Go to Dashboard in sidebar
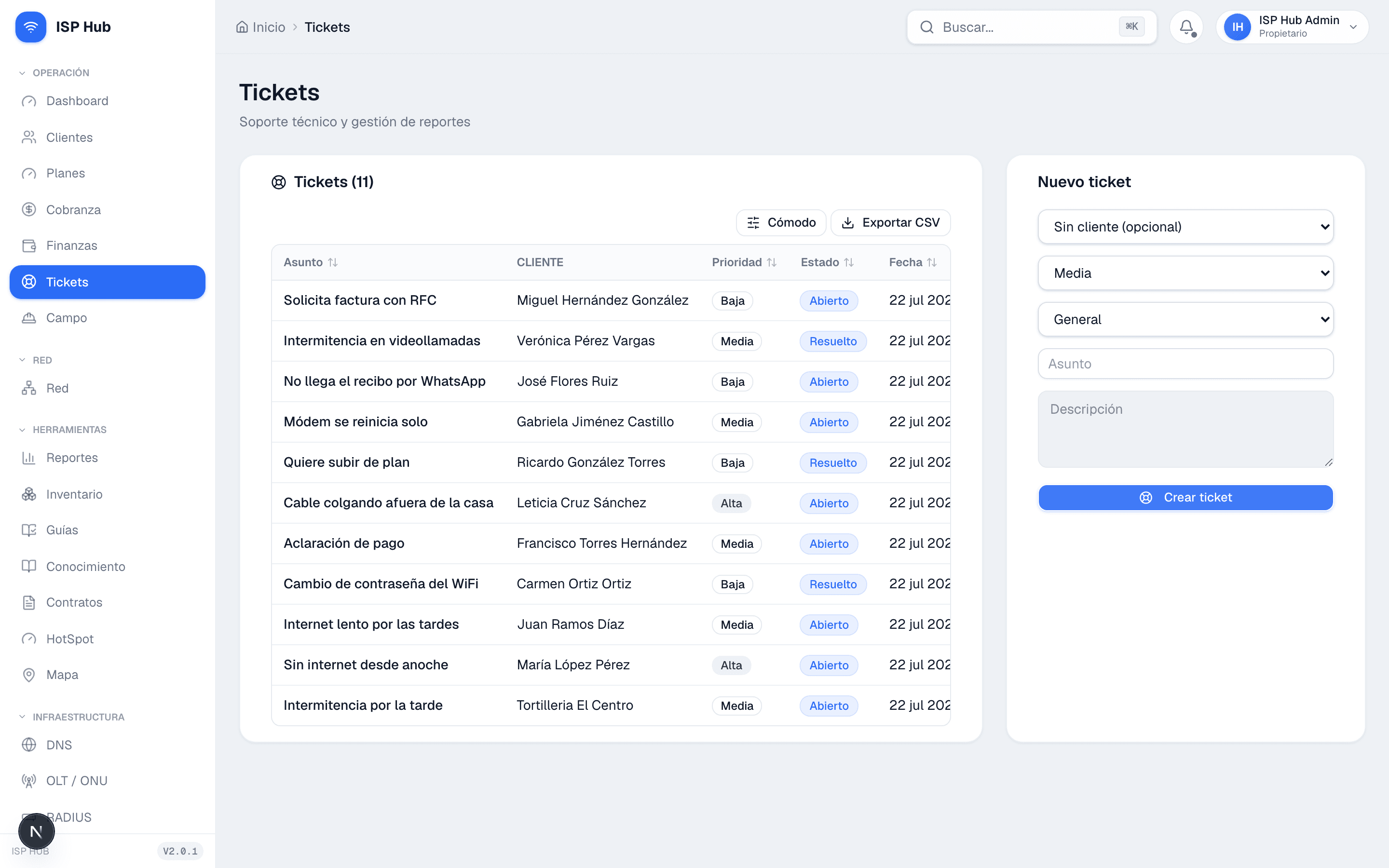This screenshot has height=868, width=1389. pyautogui.click(x=108, y=101)
